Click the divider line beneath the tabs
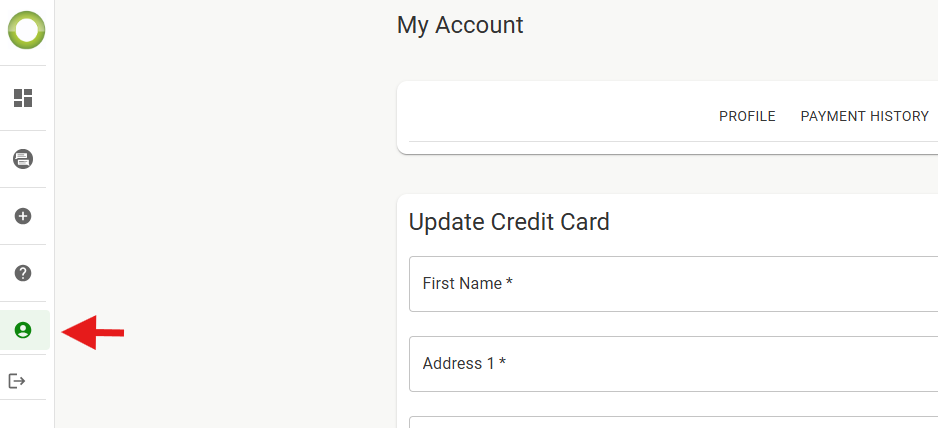The width and height of the screenshot is (938, 428). (674, 142)
